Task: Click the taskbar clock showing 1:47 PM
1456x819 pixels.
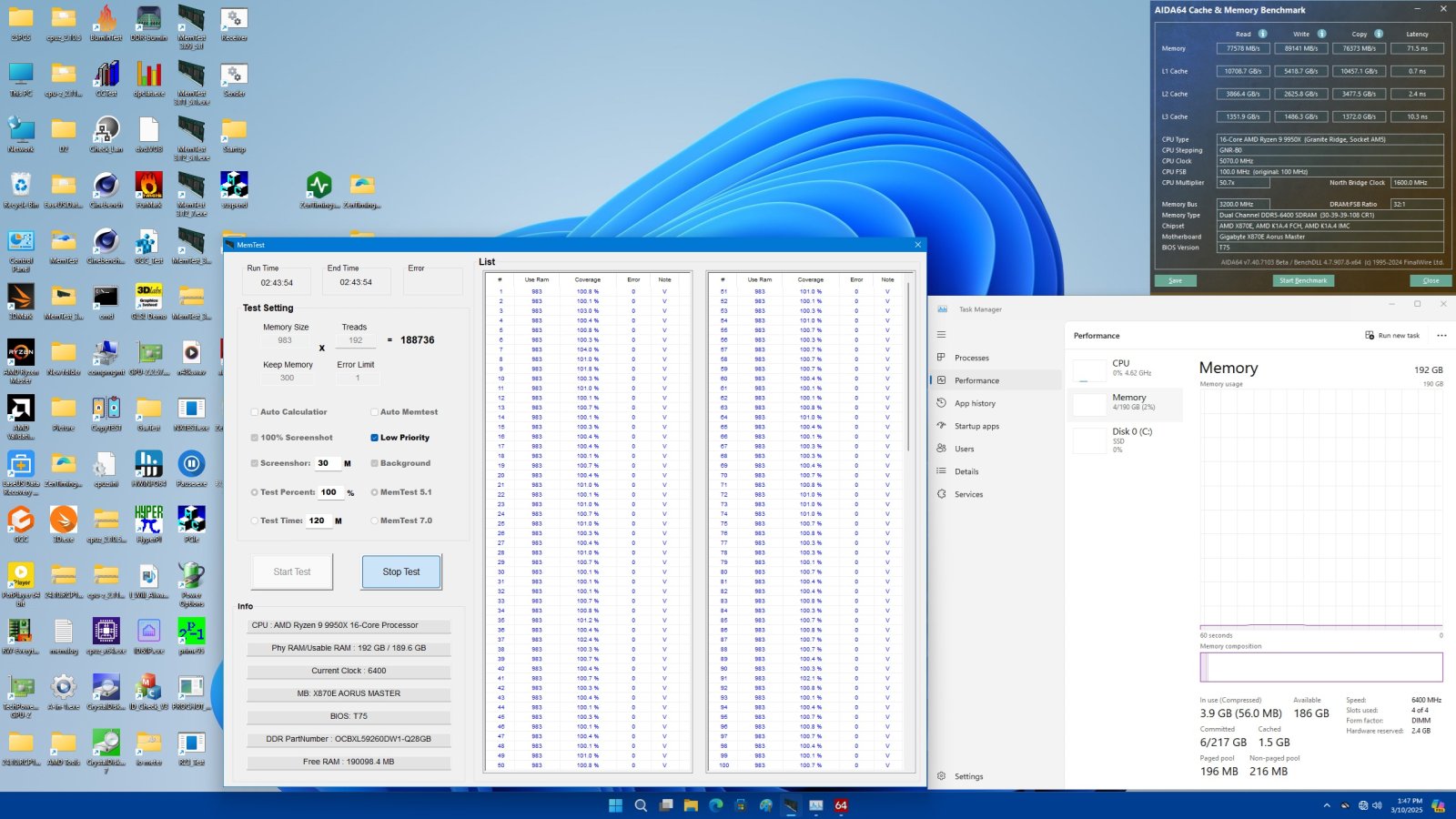Action: [1407, 805]
